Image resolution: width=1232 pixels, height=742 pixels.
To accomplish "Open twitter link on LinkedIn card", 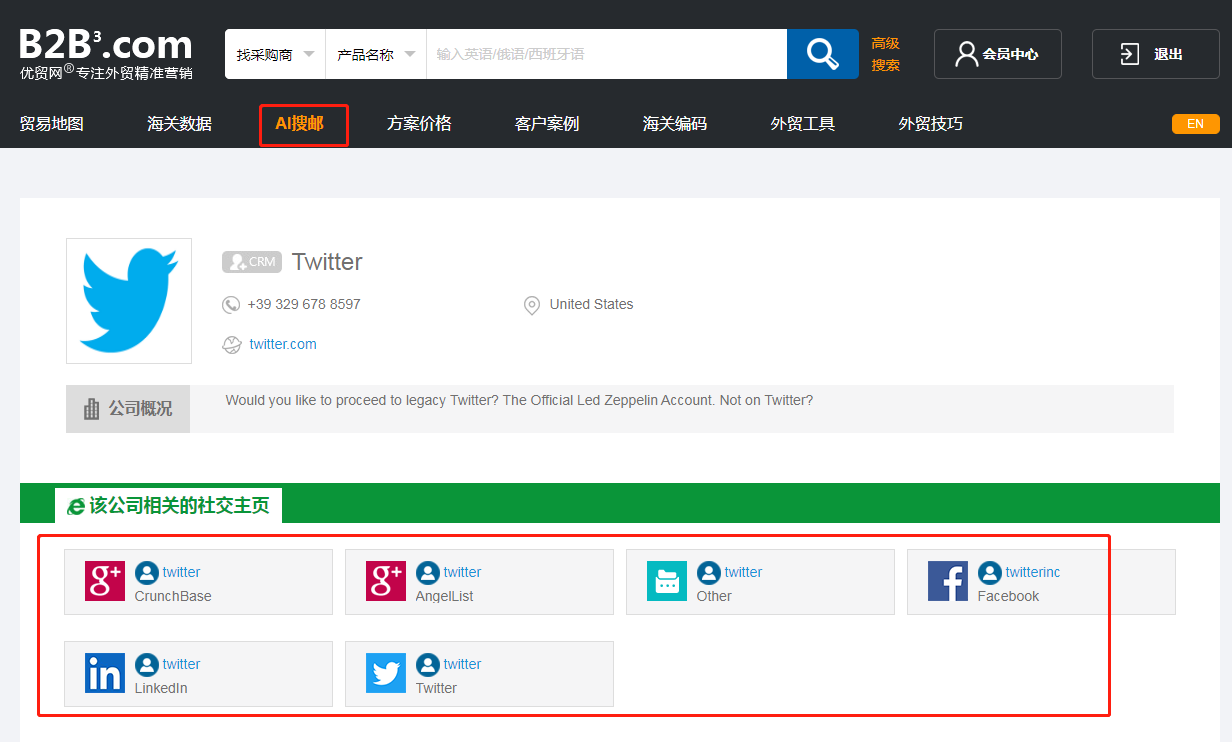I will coord(182,664).
